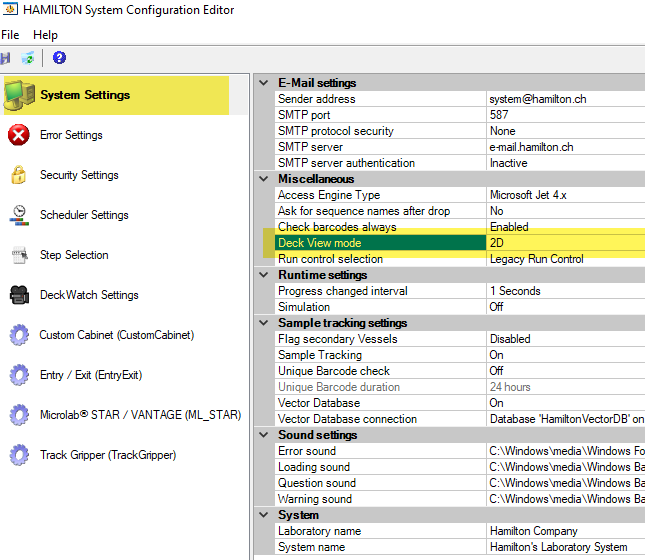Click the Step Selection icon
Viewport: 645px width, 560px height.
(19, 255)
